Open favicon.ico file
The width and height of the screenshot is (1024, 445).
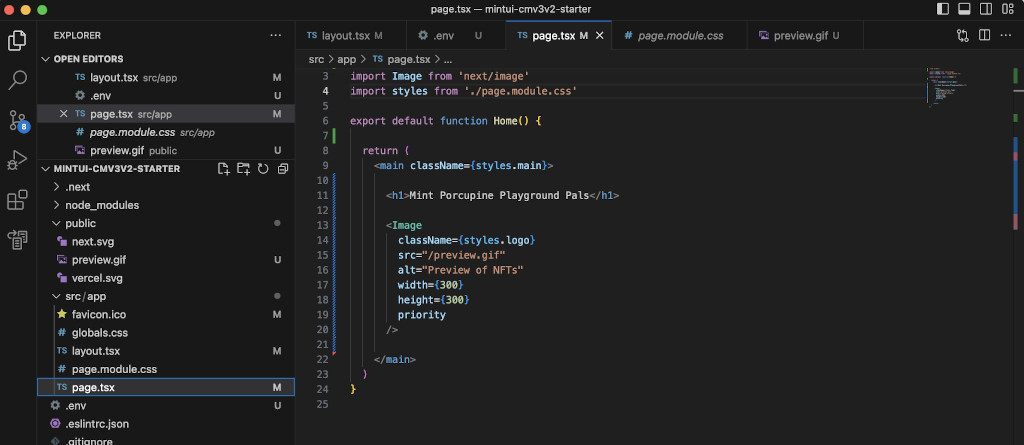[x=166, y=314]
